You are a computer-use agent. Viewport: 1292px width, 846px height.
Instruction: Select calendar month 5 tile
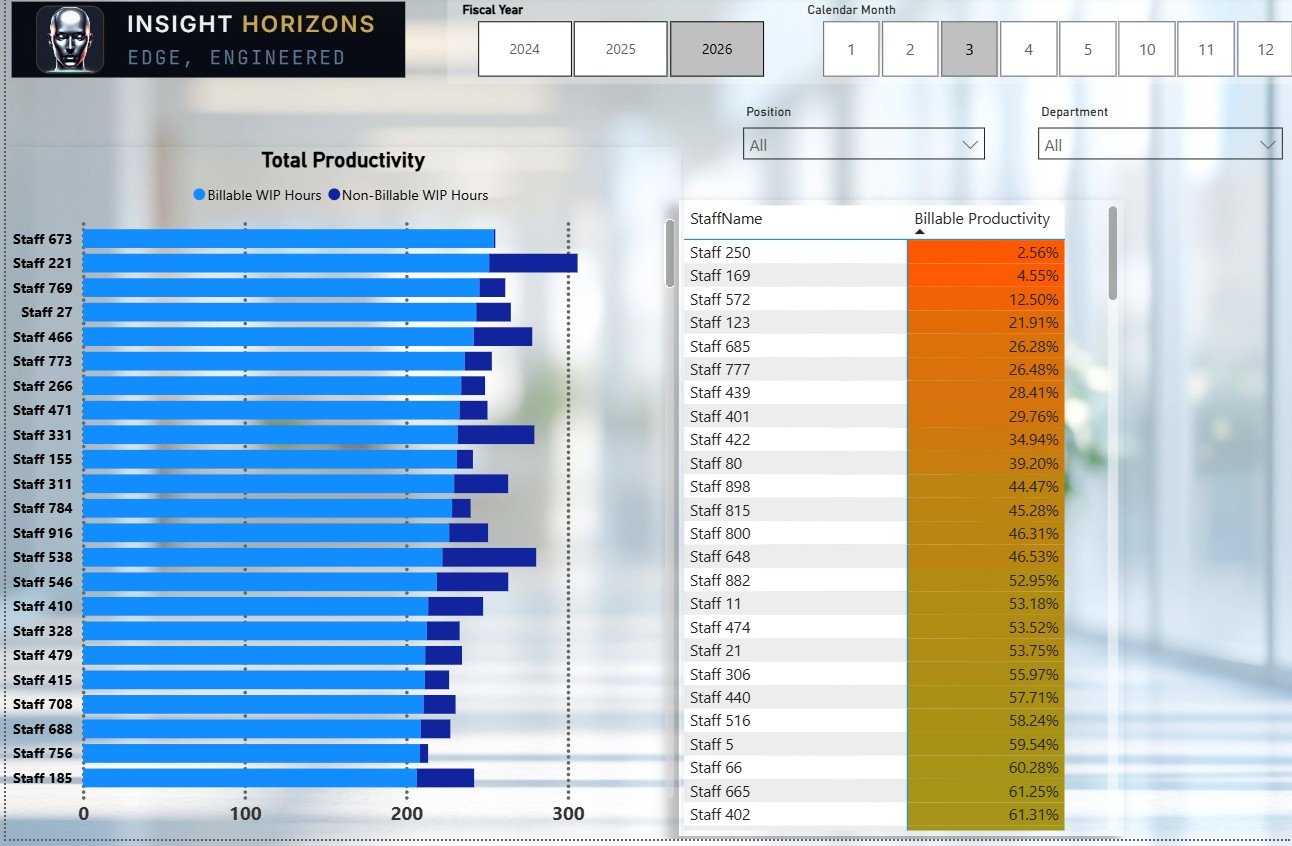(1088, 49)
